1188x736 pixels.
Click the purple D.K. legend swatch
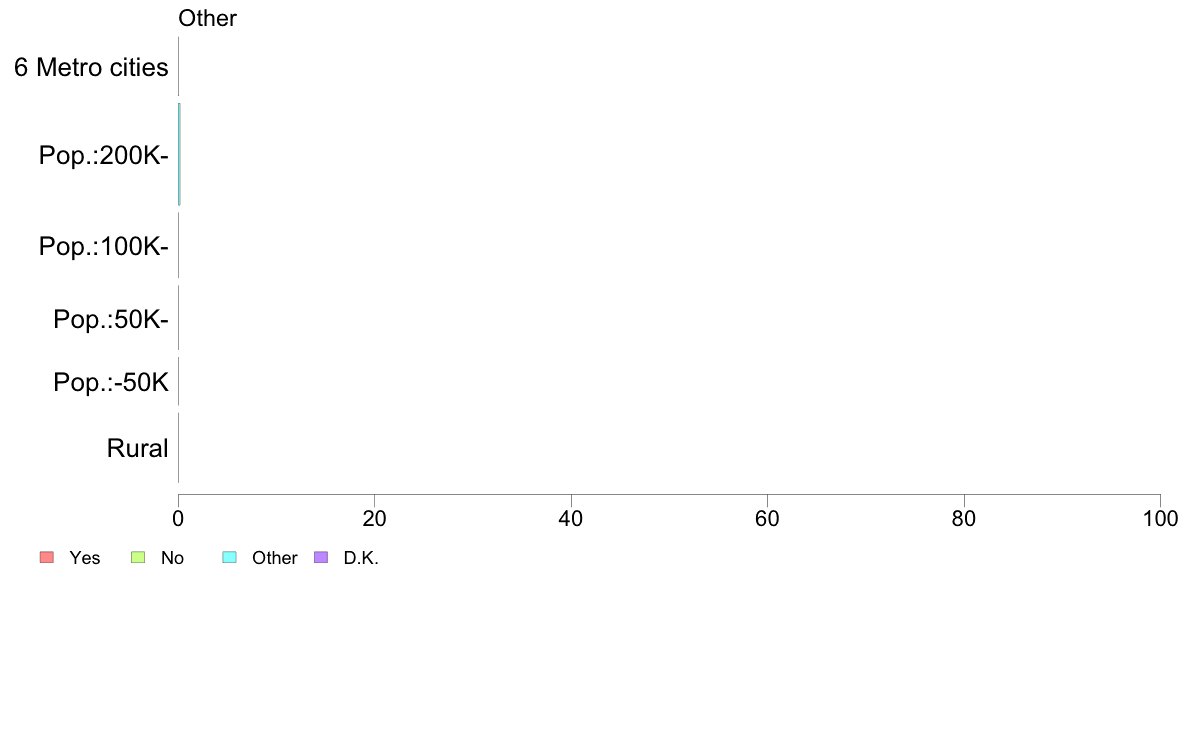point(320,557)
